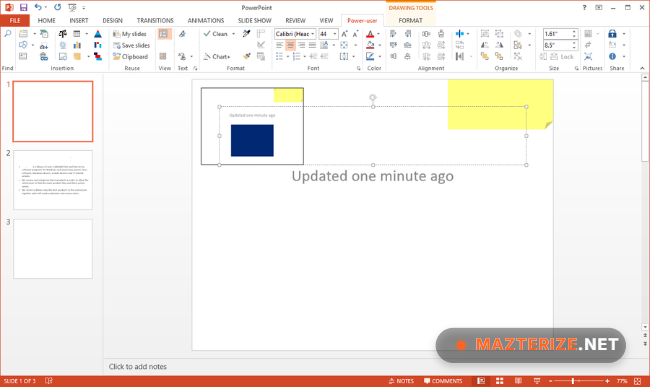This screenshot has height=387, width=650.
Task: Open the Clipboard button in Reuse
Action: (x=130, y=56)
